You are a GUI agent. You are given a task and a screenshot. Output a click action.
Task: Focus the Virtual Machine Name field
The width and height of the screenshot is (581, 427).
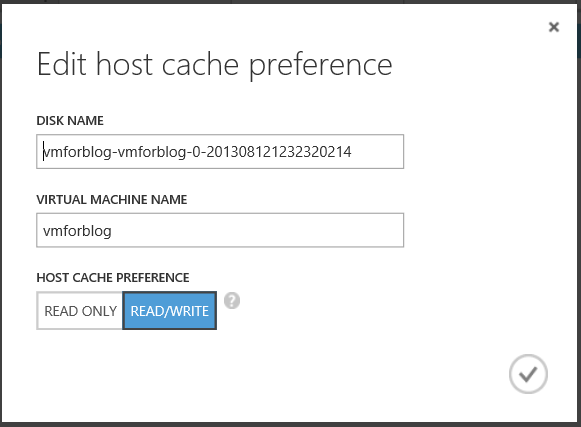220,230
